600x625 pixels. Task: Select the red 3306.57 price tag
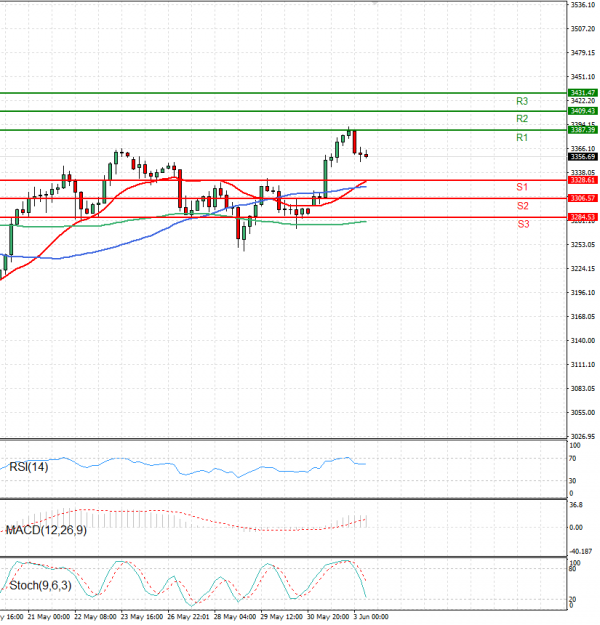tap(582, 198)
